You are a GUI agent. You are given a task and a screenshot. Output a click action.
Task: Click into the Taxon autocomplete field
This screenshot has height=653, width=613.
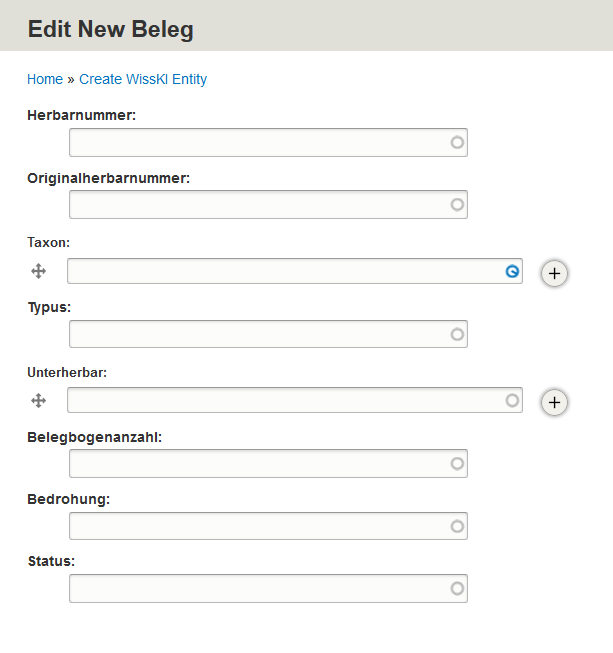tap(295, 271)
